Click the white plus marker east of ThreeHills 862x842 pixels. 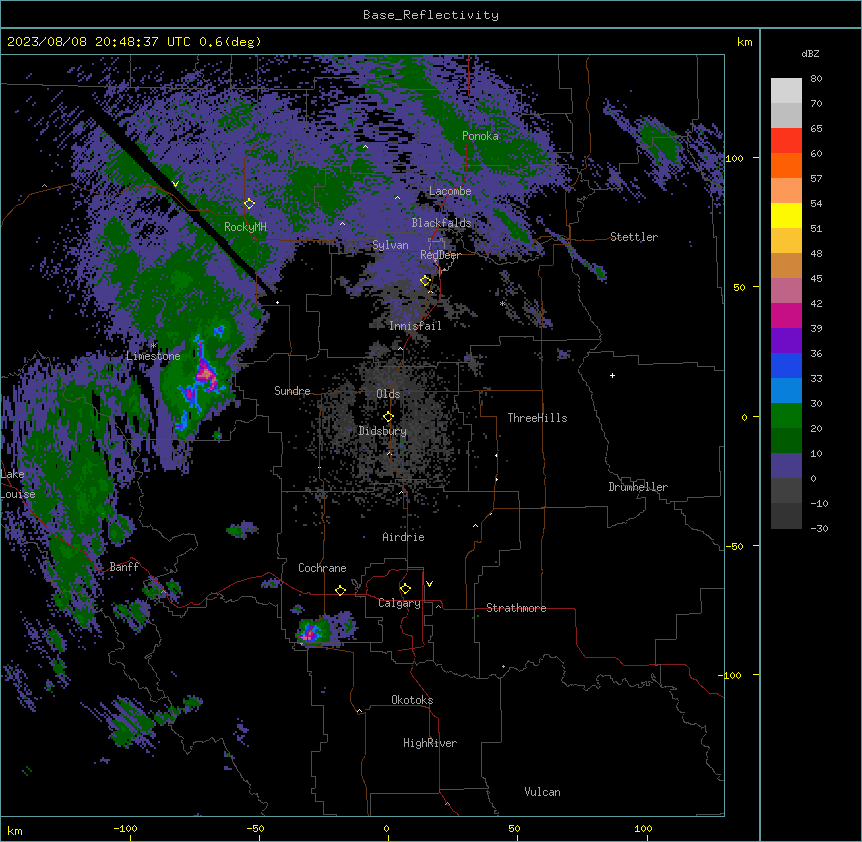[x=612, y=375]
